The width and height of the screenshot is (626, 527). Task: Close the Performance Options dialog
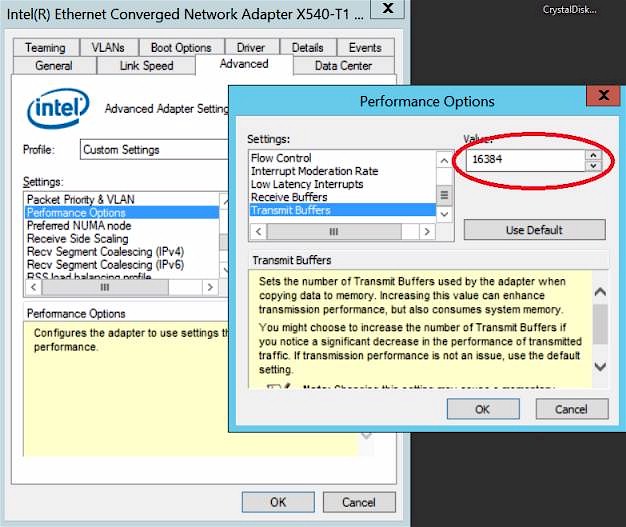pos(603,95)
